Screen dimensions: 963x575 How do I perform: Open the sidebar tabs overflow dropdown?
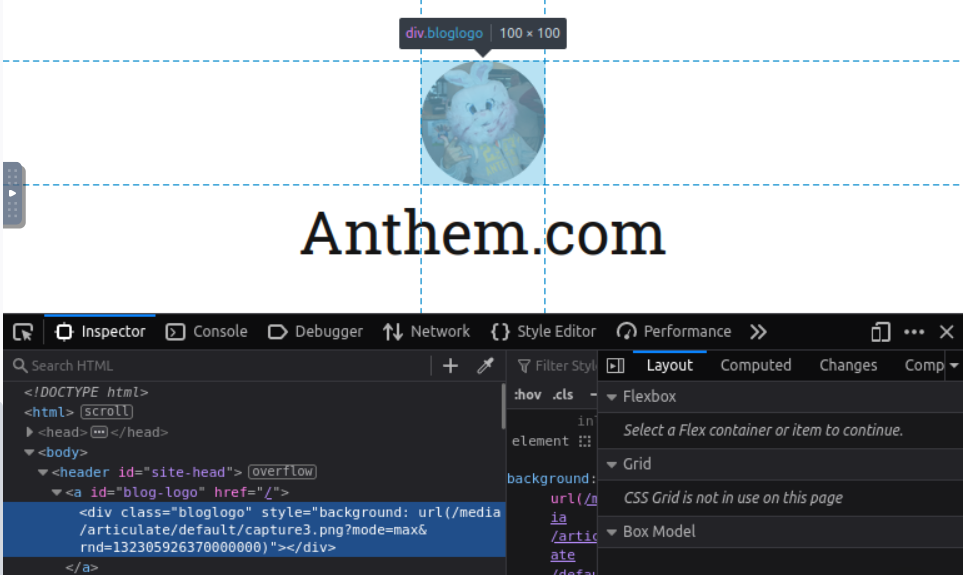[954, 366]
